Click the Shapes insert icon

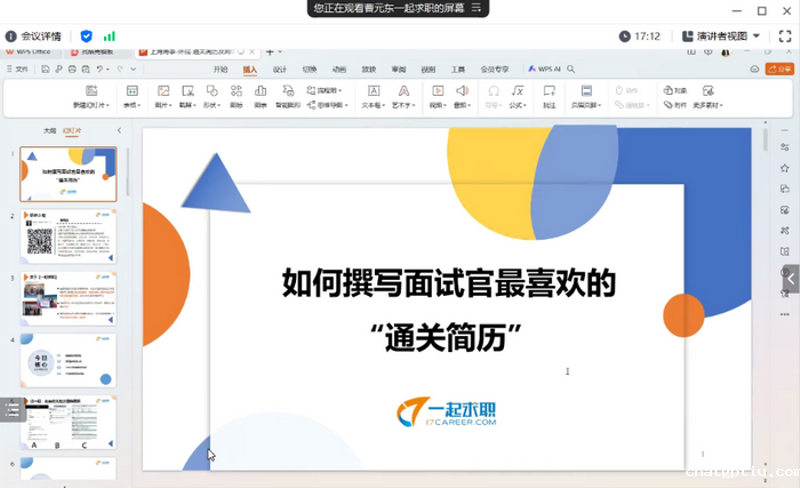click(x=212, y=91)
